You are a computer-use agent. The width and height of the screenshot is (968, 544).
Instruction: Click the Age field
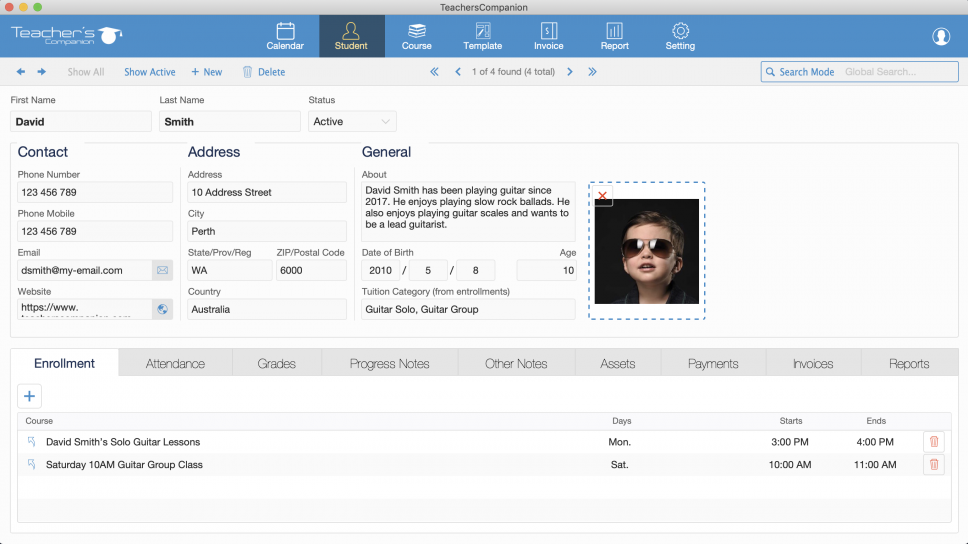(x=546, y=270)
